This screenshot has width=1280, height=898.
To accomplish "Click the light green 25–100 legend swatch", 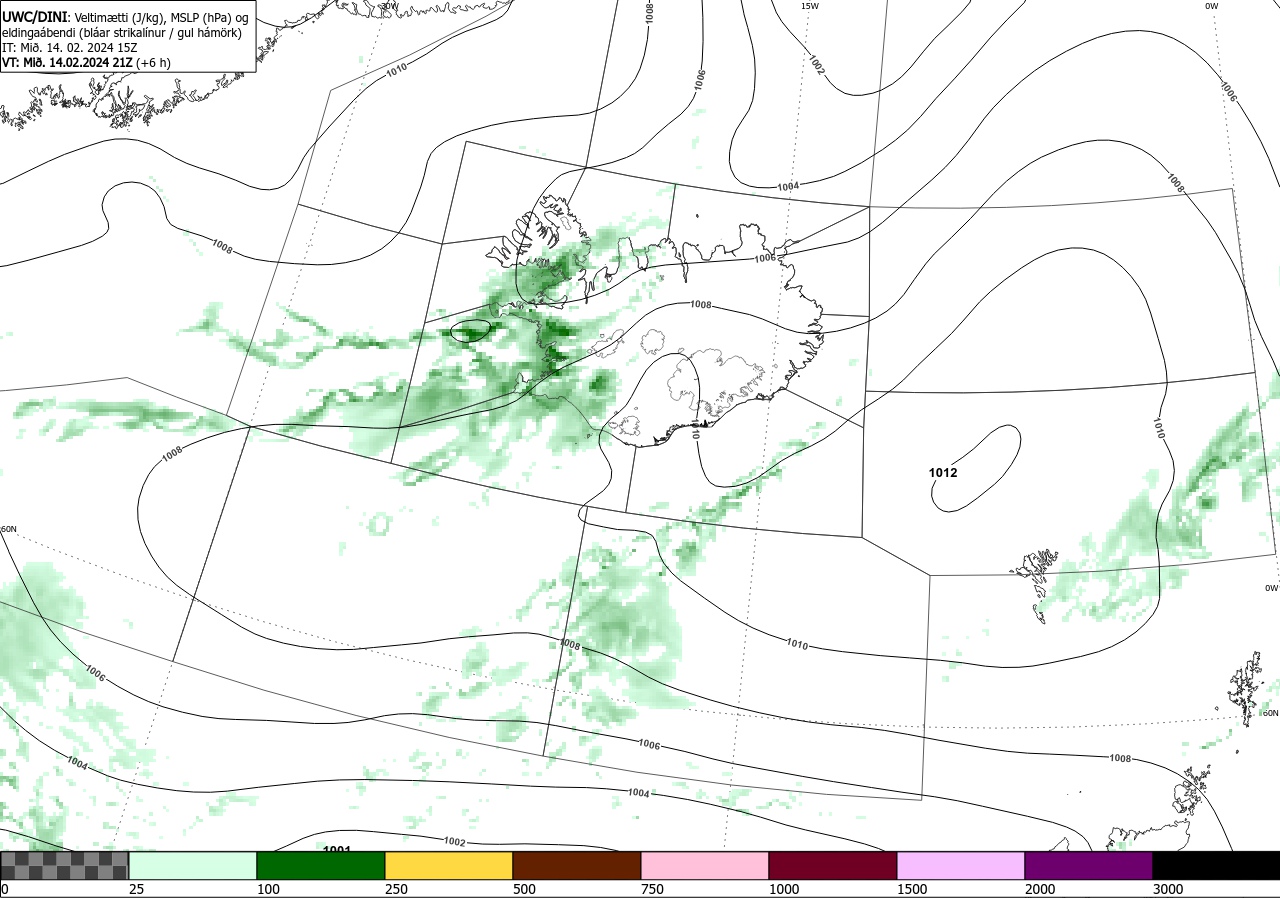I will pos(193,865).
